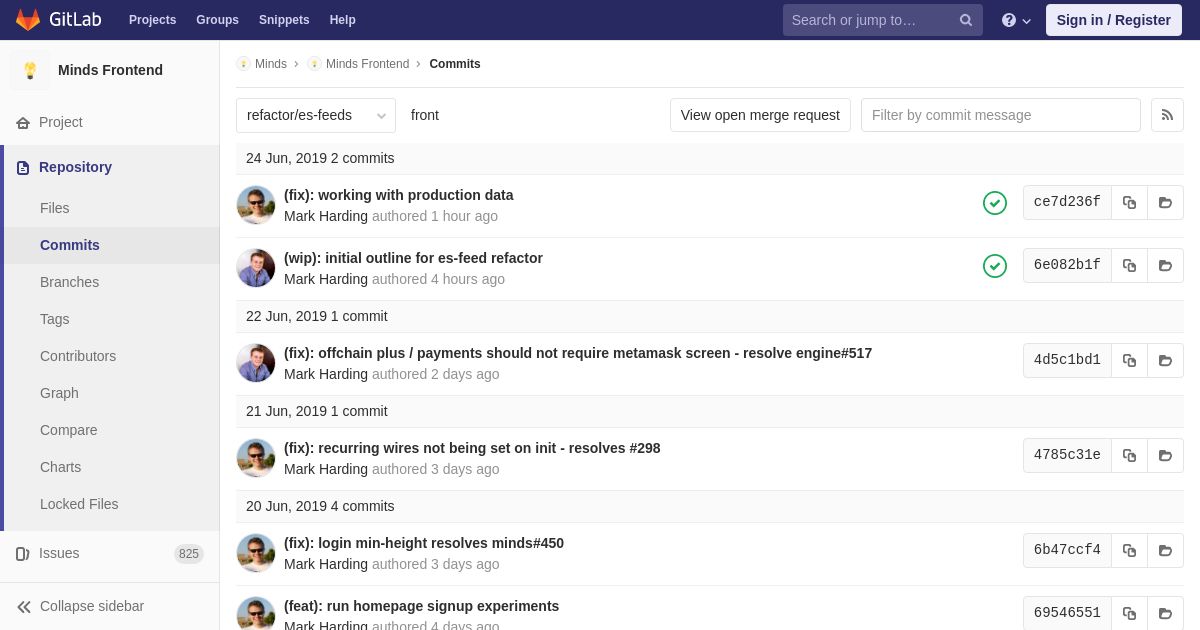Screen dimensions: 1200x630
Task: View pipeline status for commit 6e082b1f
Action: tap(995, 266)
